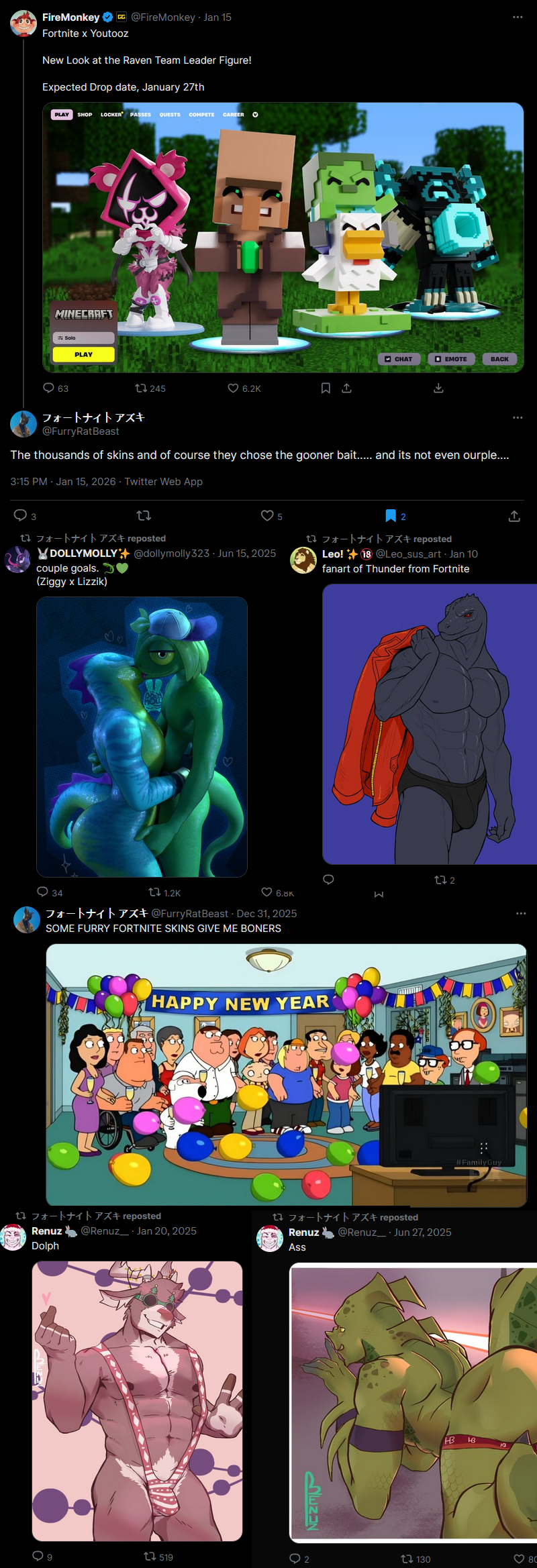Bookmark FireMonkey's Fortnite x Youtooz post
Screen dimensions: 537x1568
326,388
